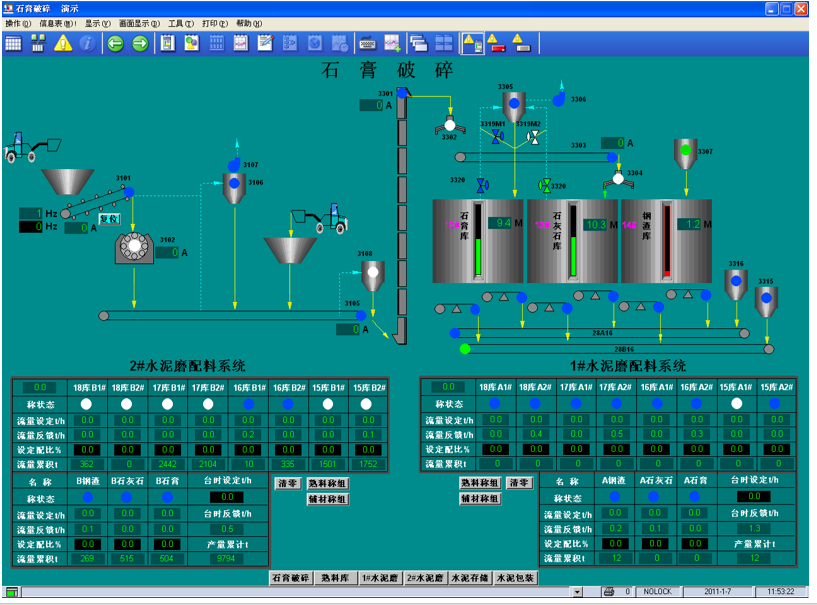Open the on-screen keyboard toolbar icon
Viewport: 817px width, 605px height.
(x=368, y=44)
